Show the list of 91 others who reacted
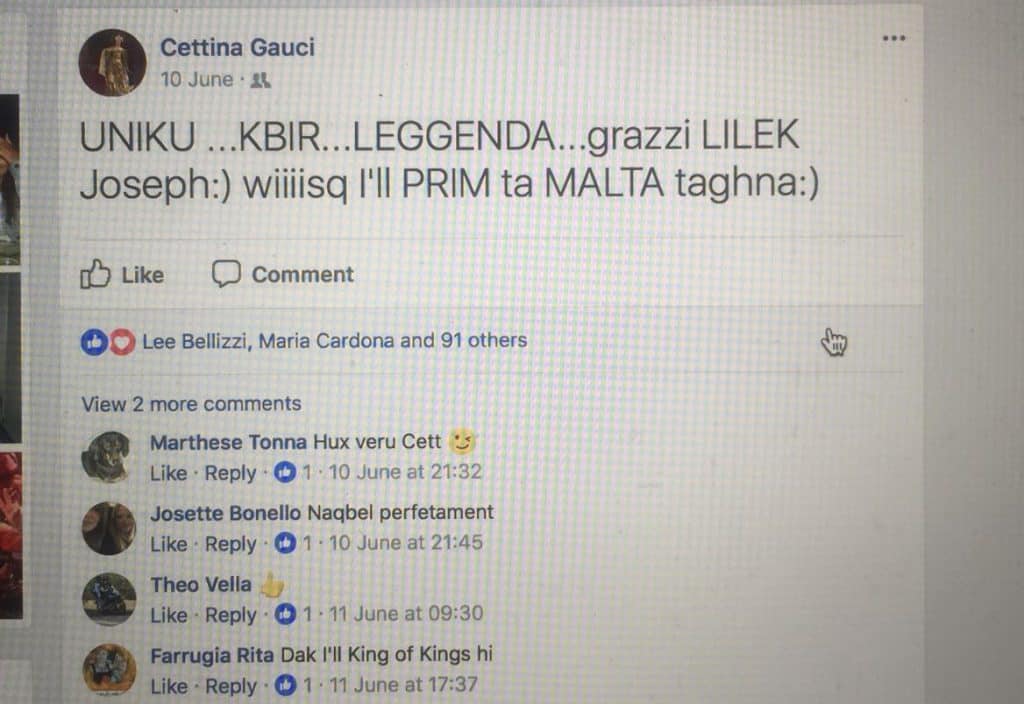 point(484,340)
